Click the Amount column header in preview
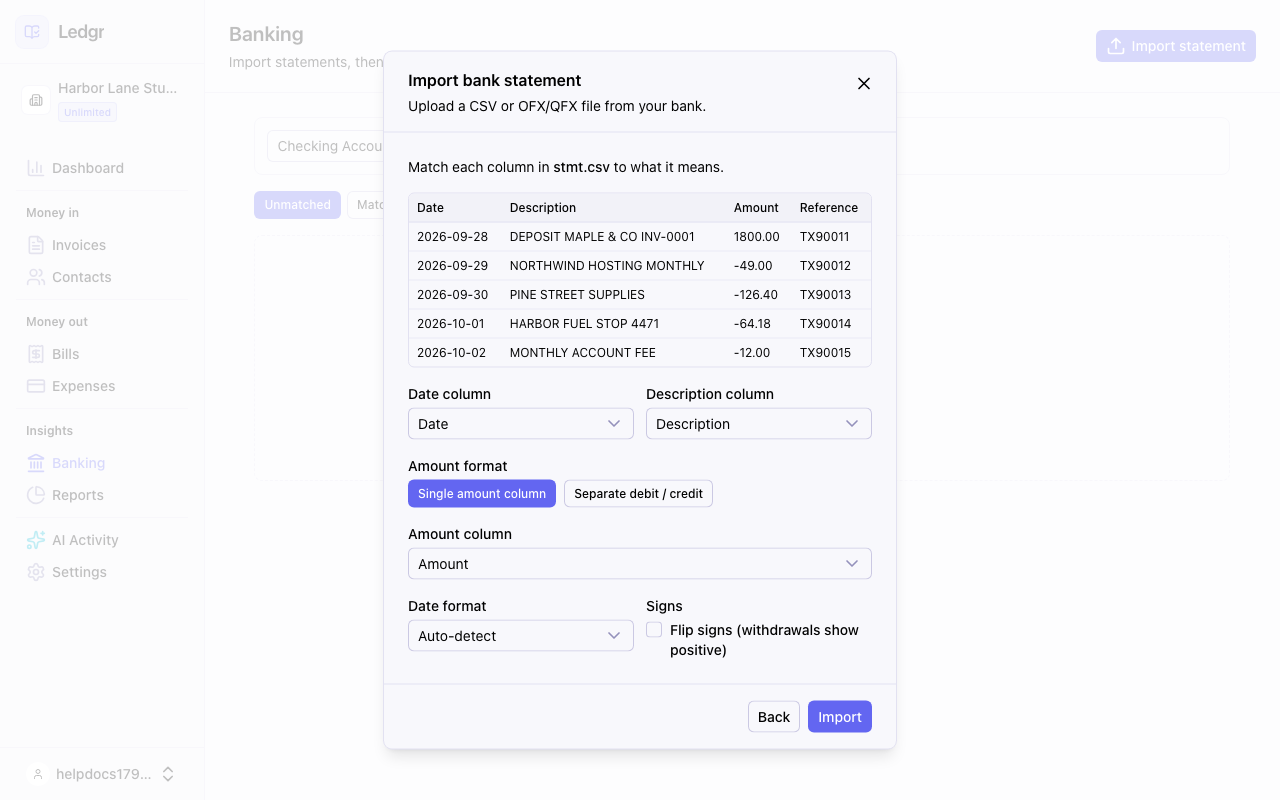The height and width of the screenshot is (800, 1280). pyautogui.click(x=756, y=208)
